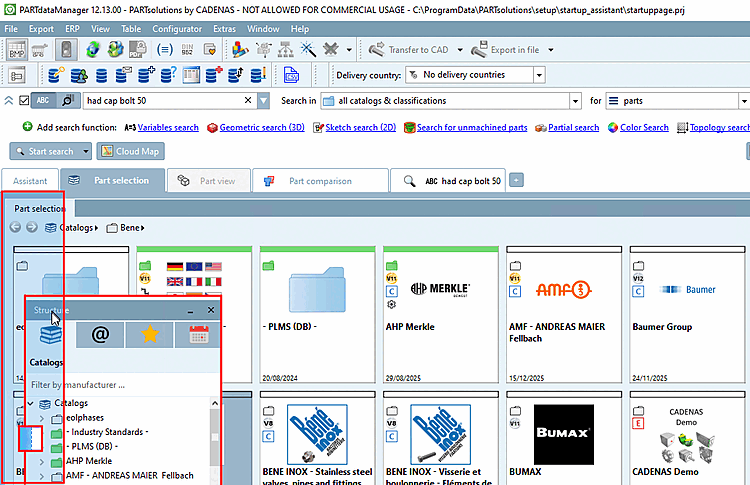Click the database with blue plus icon
Screen dimensions: 750x485
tap(146, 75)
